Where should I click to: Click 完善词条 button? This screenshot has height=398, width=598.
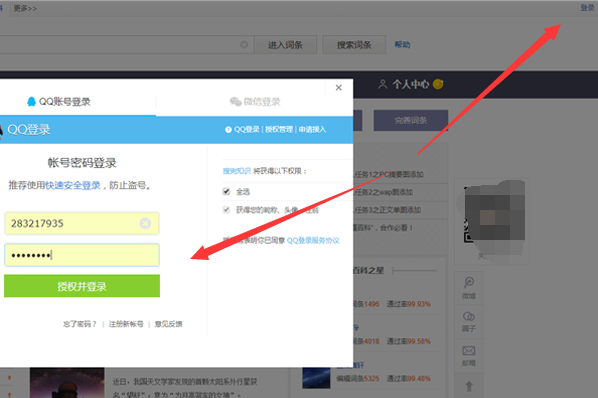click(x=411, y=120)
